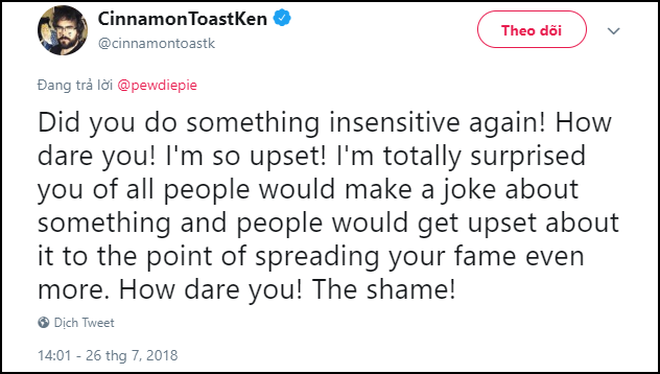Expand the chevron menu next to Theo dõi
Viewport: 660px width, 374px height.
pos(614,31)
